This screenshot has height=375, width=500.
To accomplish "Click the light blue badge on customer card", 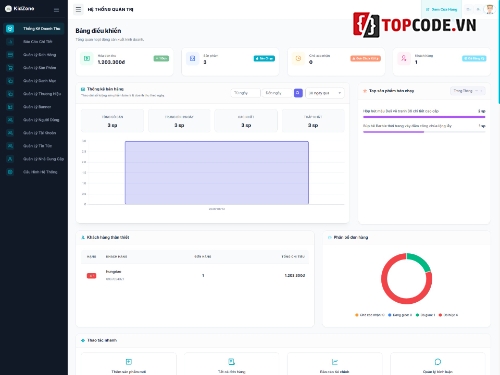I will point(474,58).
